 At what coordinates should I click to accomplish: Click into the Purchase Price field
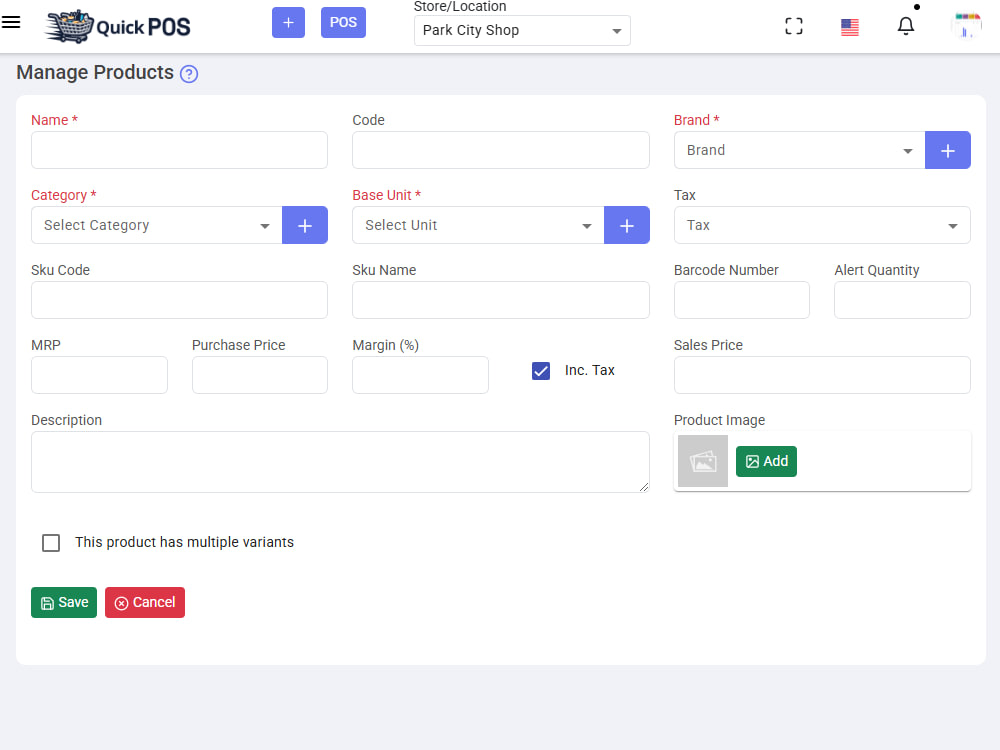click(x=260, y=375)
